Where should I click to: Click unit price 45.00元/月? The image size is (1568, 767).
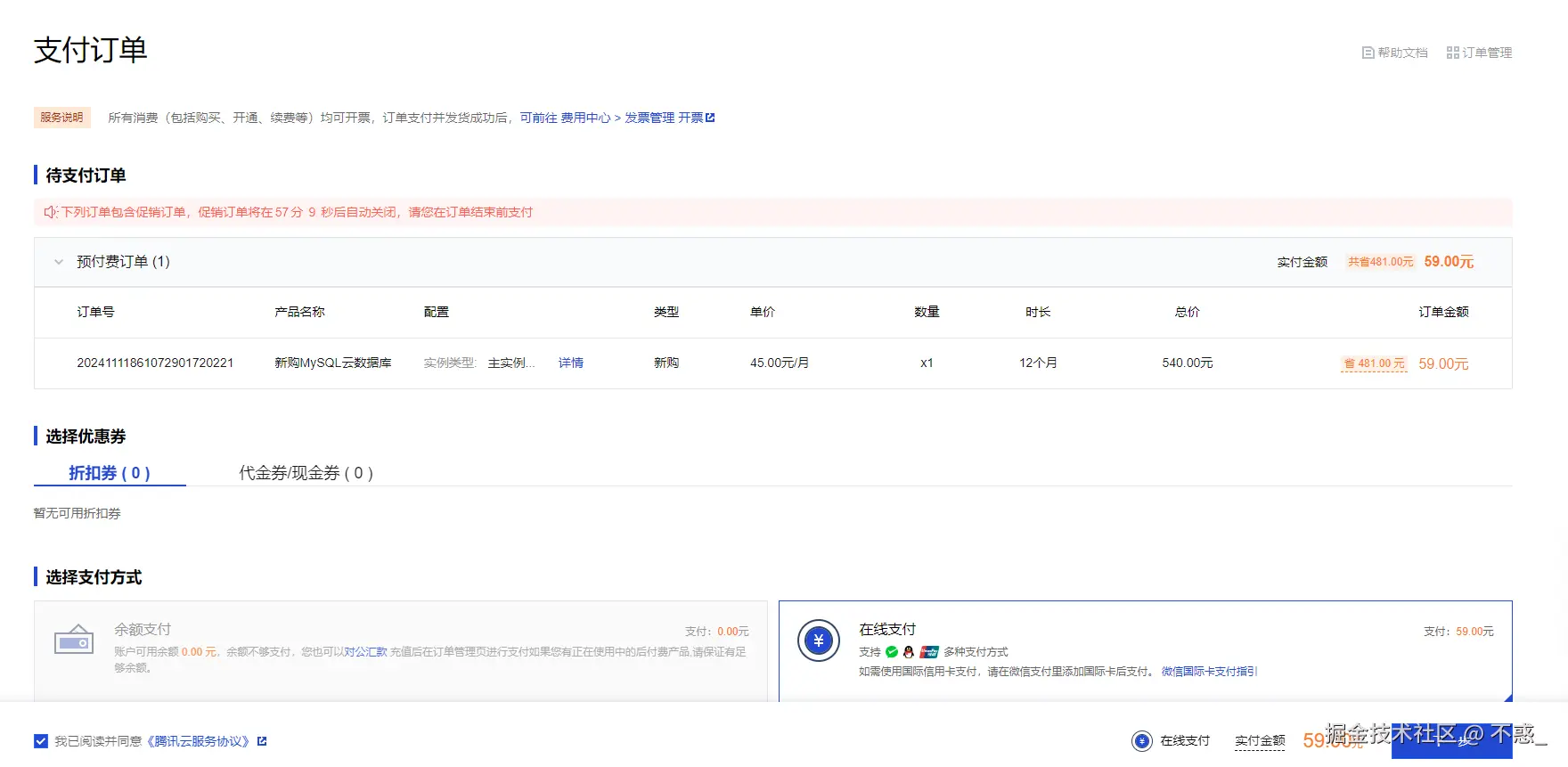pyautogui.click(x=780, y=363)
